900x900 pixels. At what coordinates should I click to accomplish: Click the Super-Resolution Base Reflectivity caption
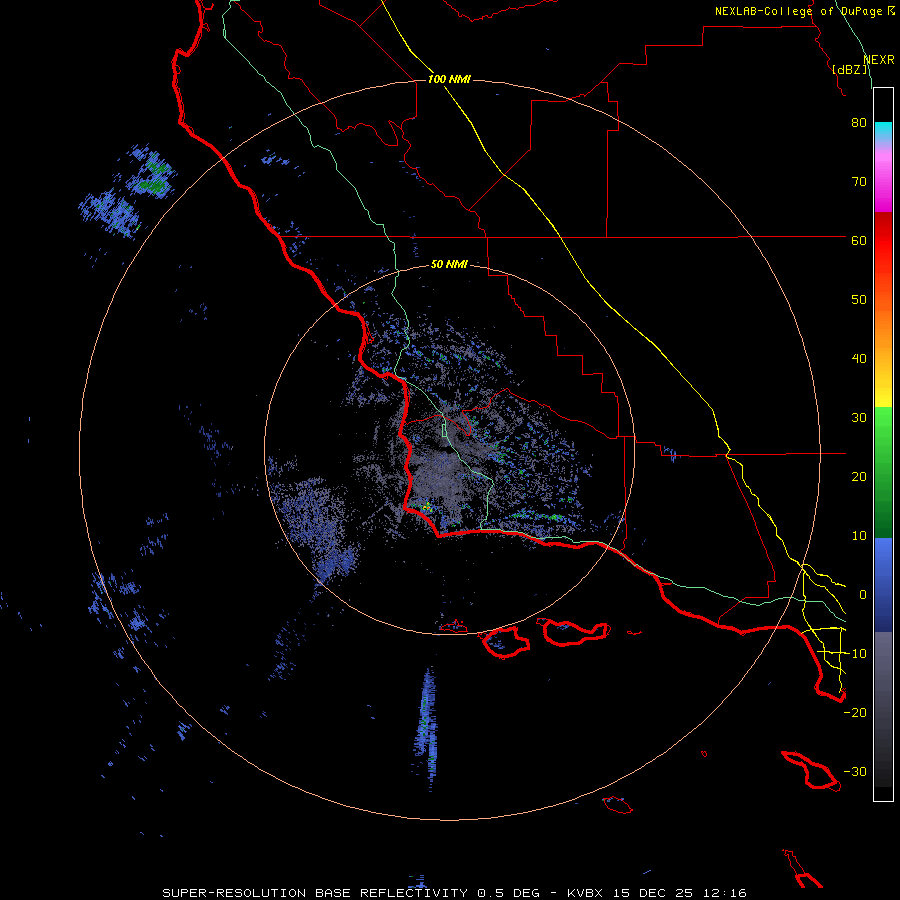point(454,893)
